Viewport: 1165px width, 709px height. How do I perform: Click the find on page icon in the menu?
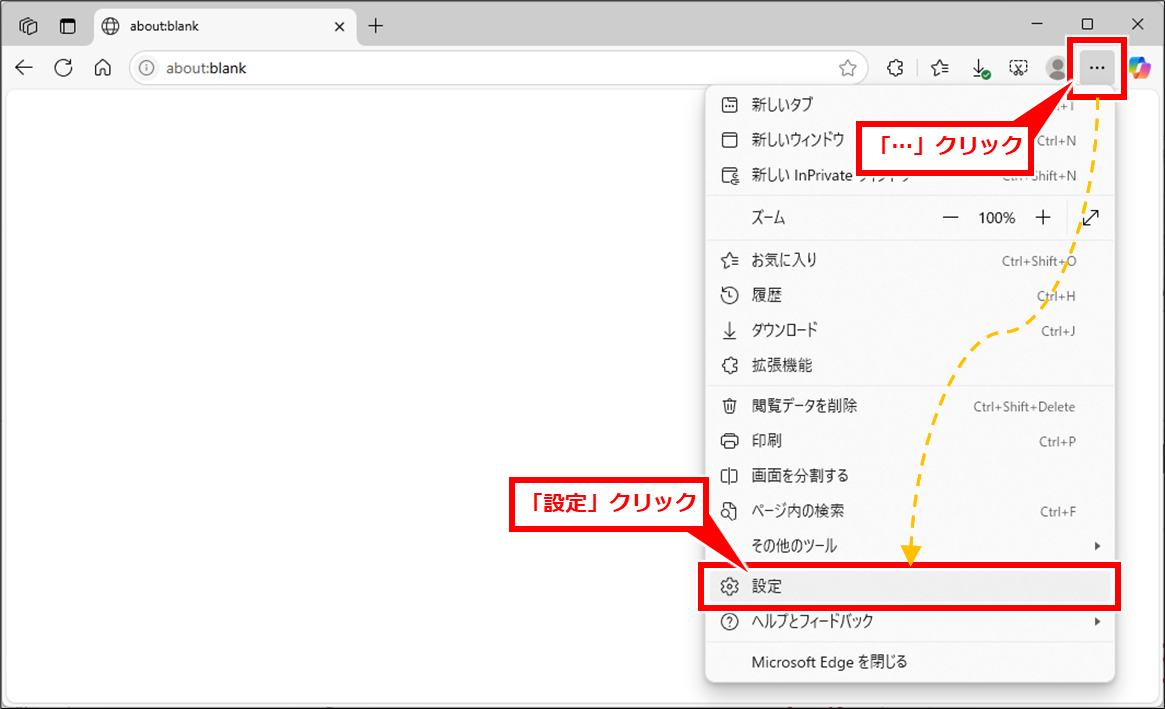click(x=730, y=511)
